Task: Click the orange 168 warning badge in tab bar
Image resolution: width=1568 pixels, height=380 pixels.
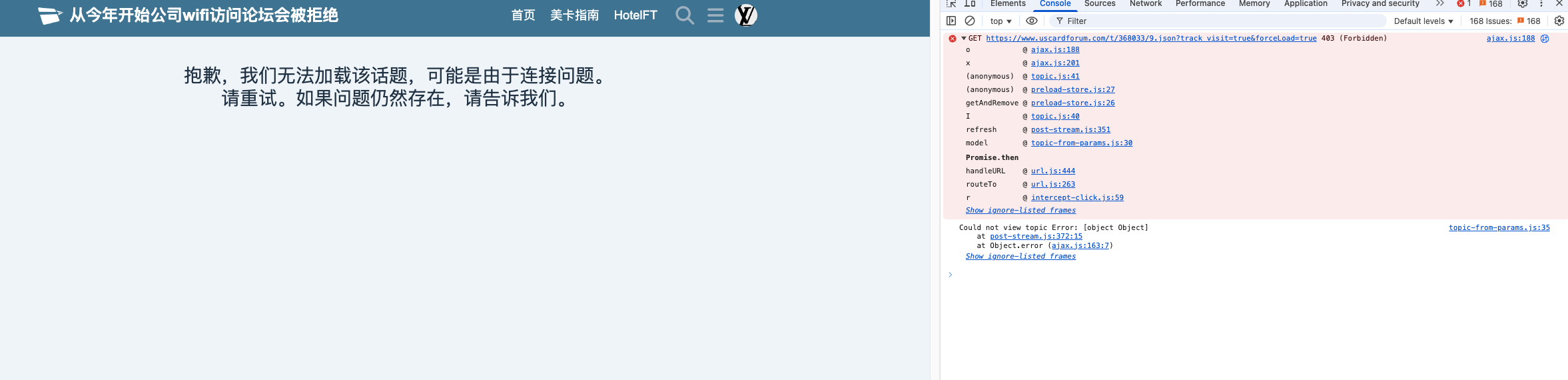Action: click(x=1491, y=3)
